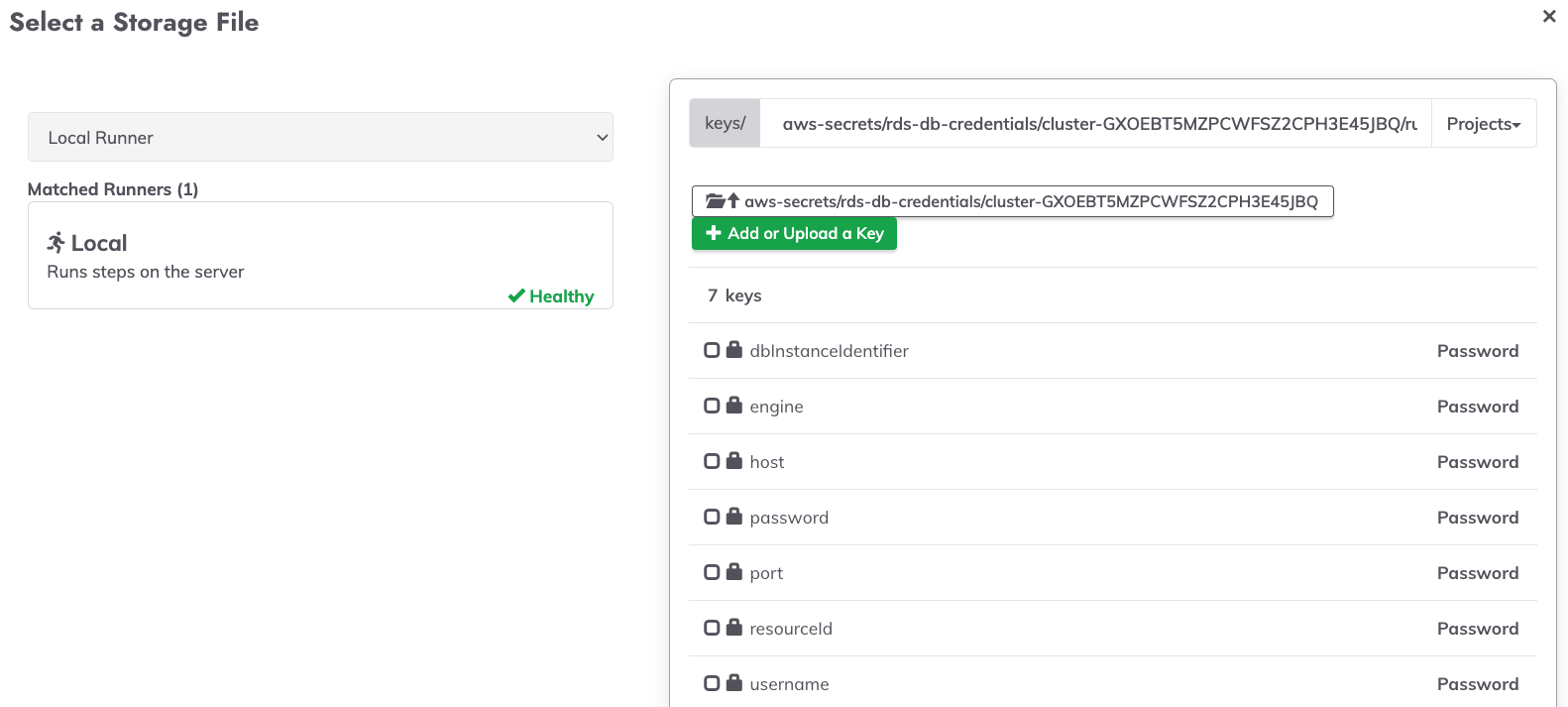The width and height of the screenshot is (1568, 707).
Task: Click the lock icon beside port key
Action: (734, 571)
